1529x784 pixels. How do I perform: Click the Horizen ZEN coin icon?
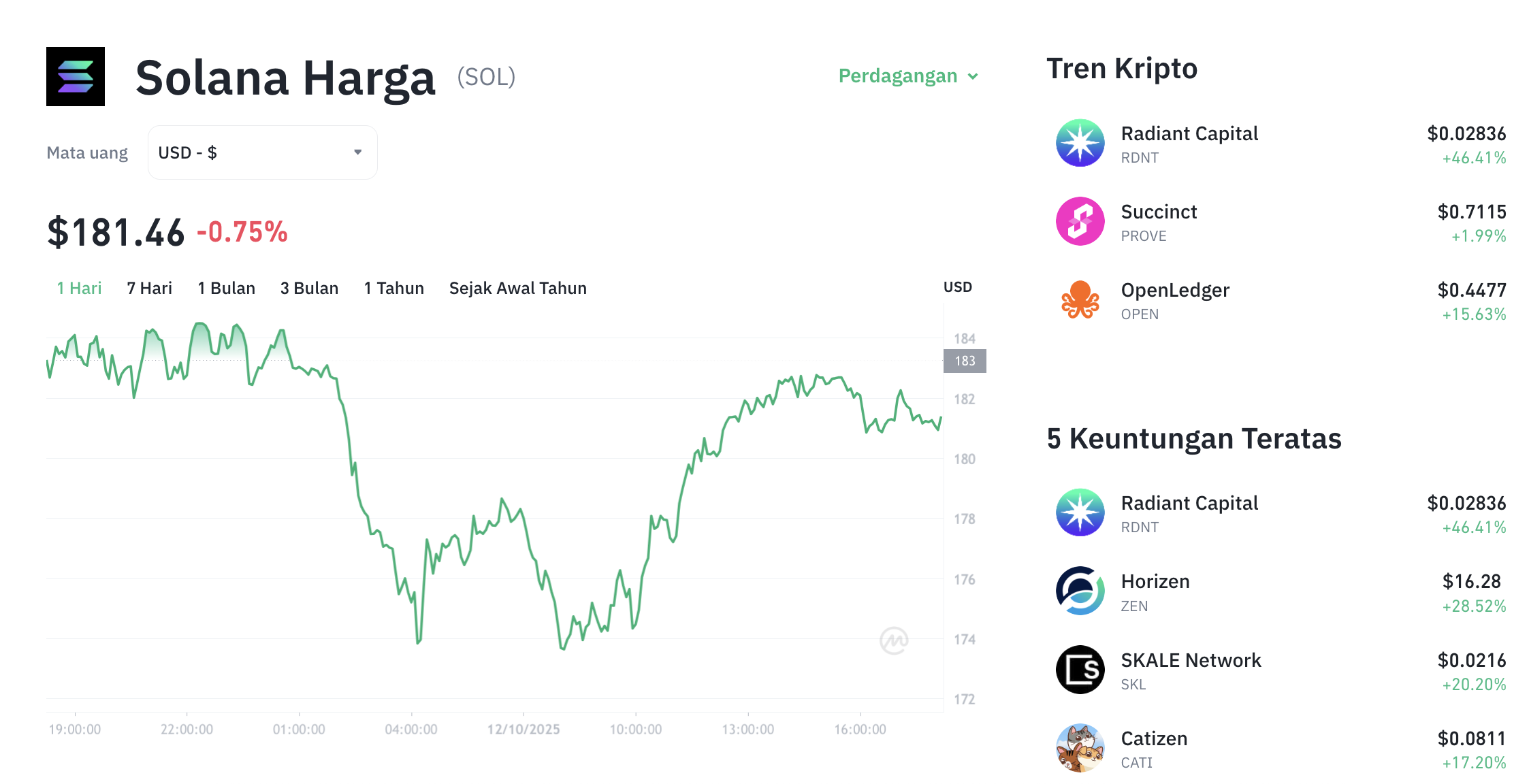tap(1080, 591)
